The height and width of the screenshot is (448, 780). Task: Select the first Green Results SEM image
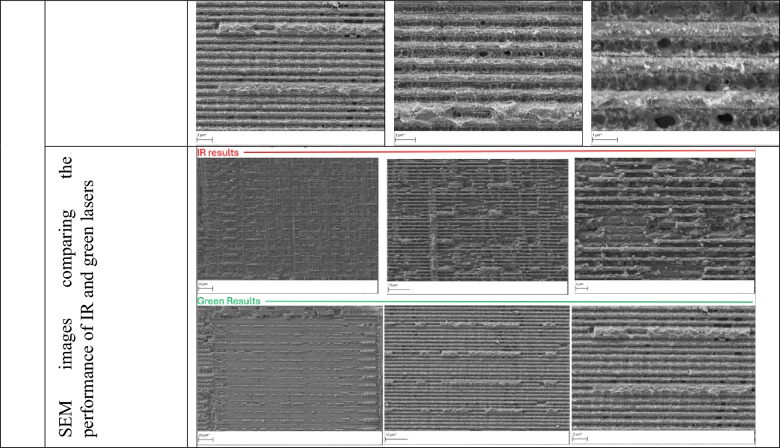290,368
